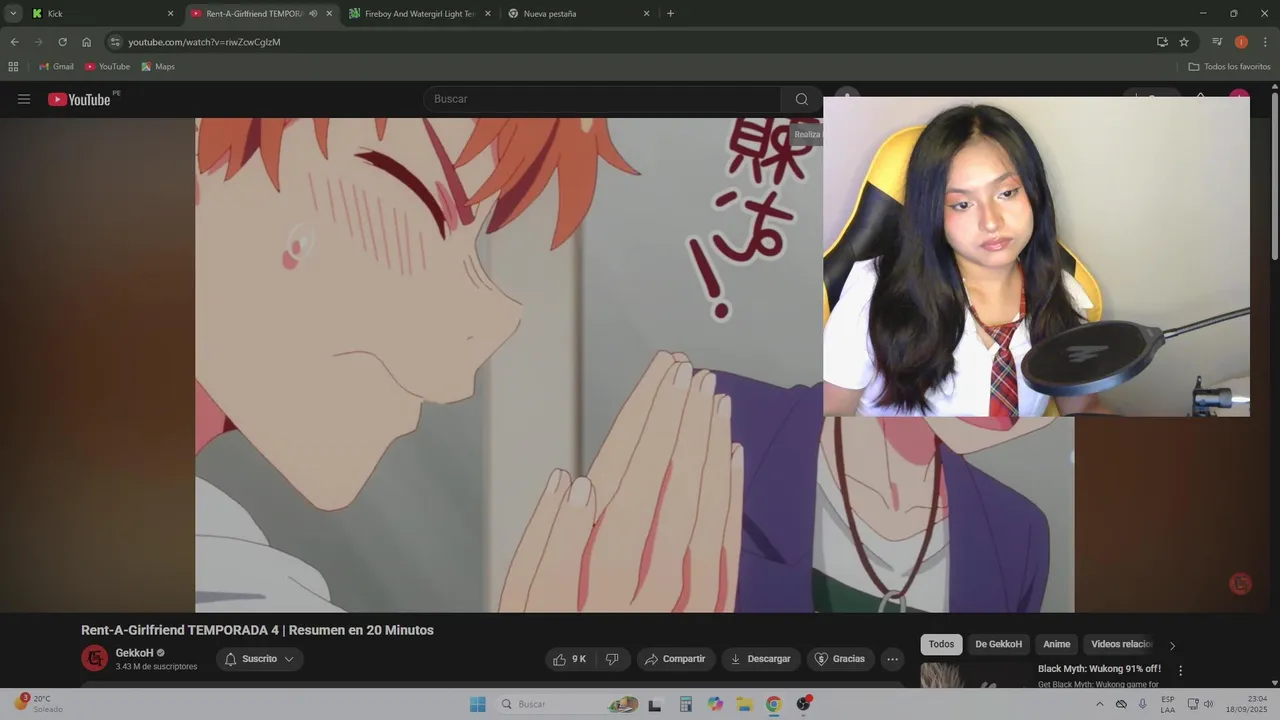The width and height of the screenshot is (1280, 720).
Task: Open the taskbar volume and network flyout
Action: 1201,704
